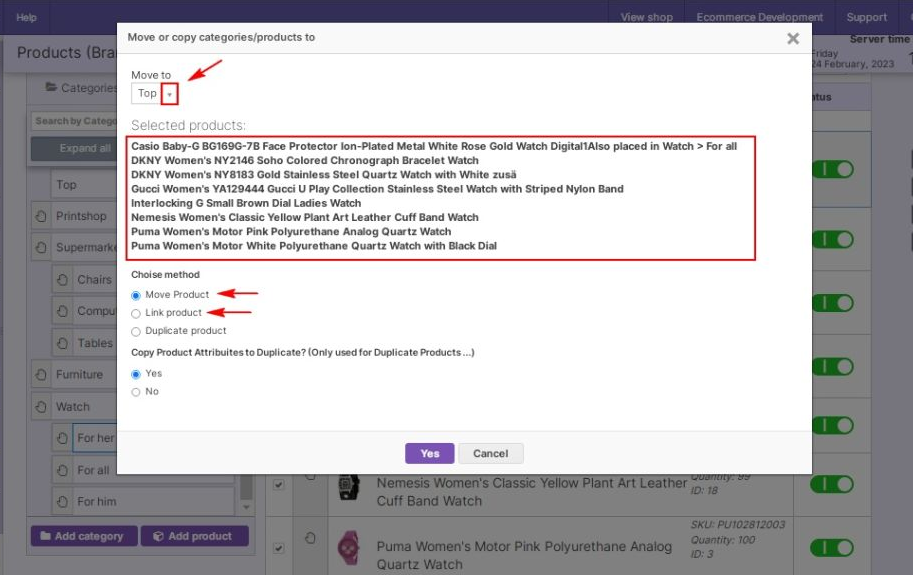Click hand icon beside Computer
Screen dimensions: 913x575
62,311
